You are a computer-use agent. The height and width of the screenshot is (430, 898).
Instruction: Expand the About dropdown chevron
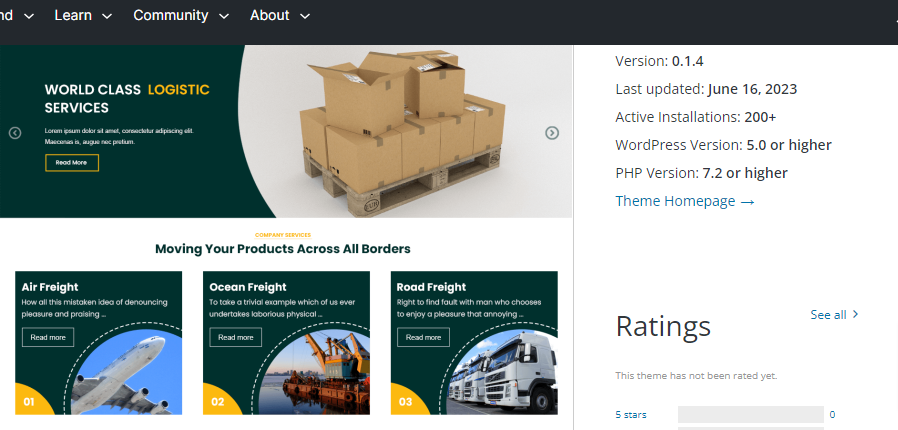tap(305, 17)
